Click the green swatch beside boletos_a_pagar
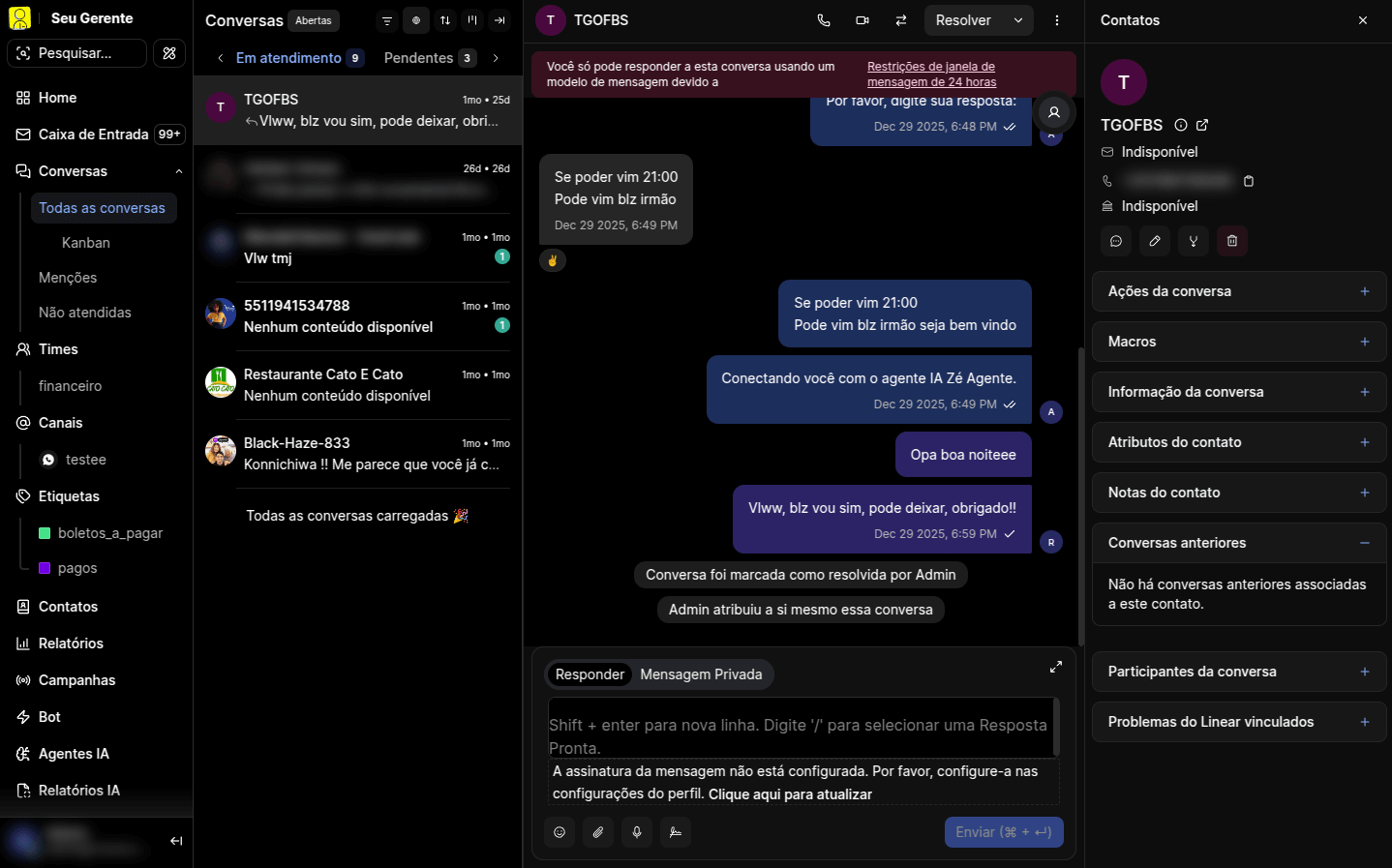 tap(43, 532)
